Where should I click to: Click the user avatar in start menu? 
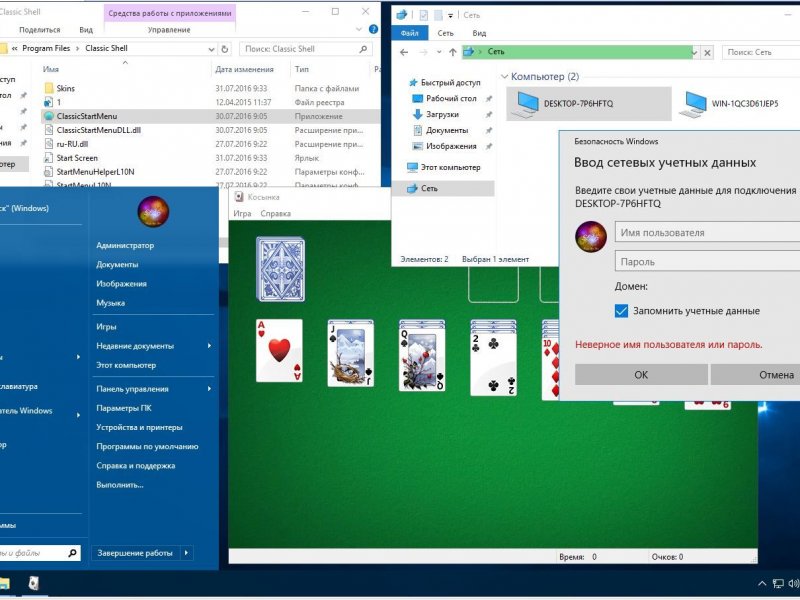coord(153,212)
